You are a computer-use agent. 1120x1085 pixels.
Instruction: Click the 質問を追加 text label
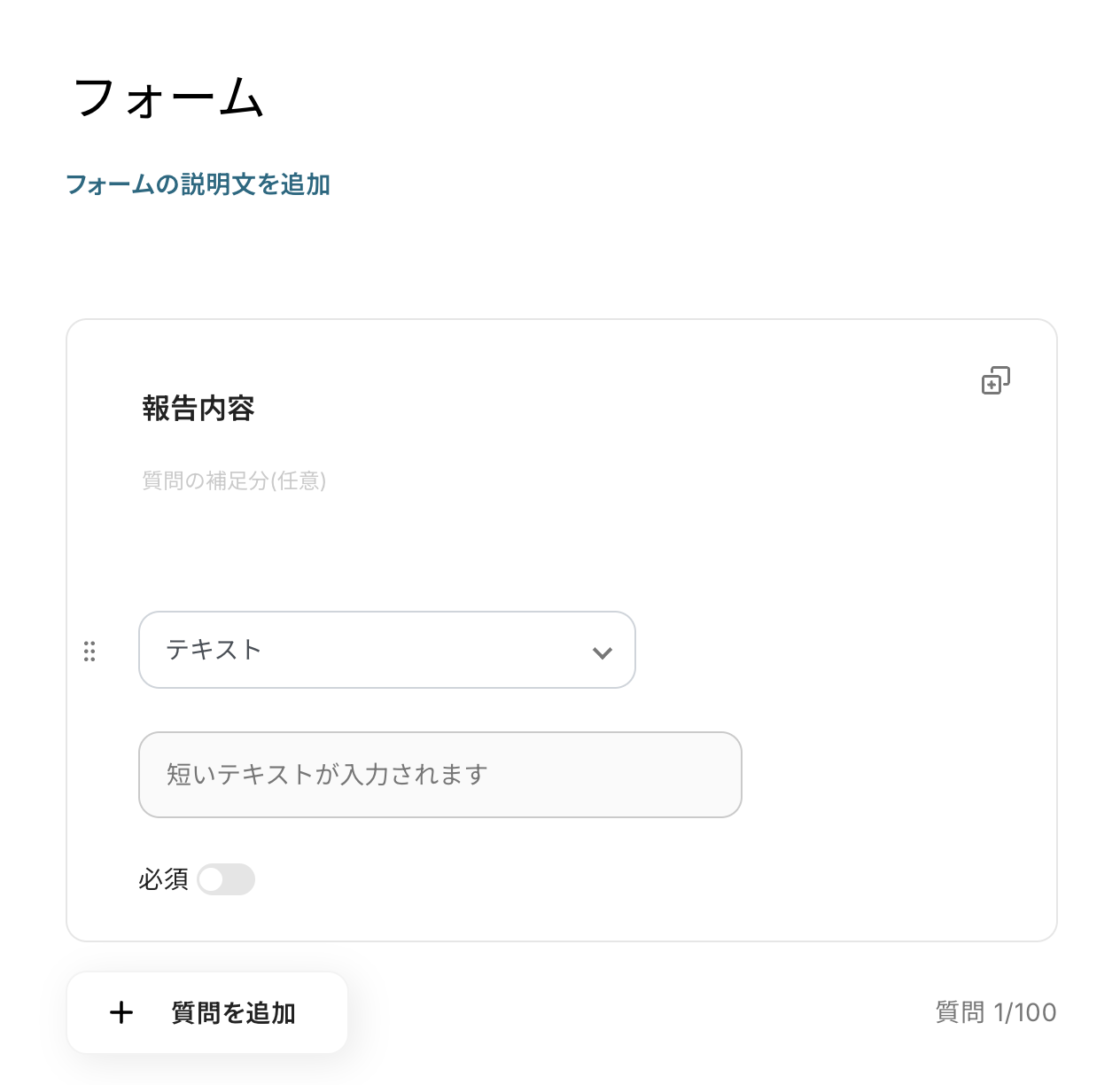[233, 1012]
